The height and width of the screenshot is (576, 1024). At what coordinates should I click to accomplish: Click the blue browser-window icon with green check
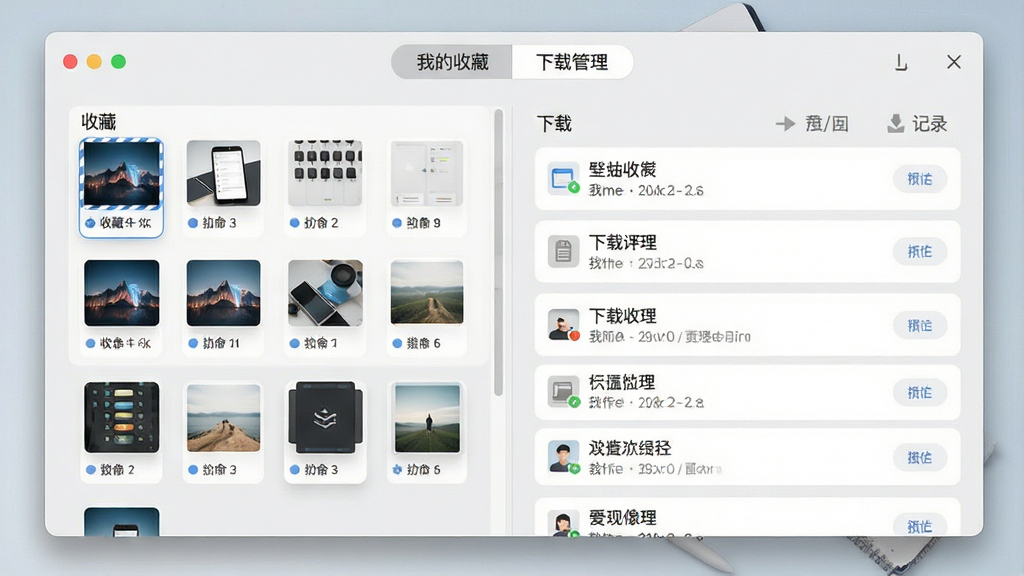click(x=563, y=178)
